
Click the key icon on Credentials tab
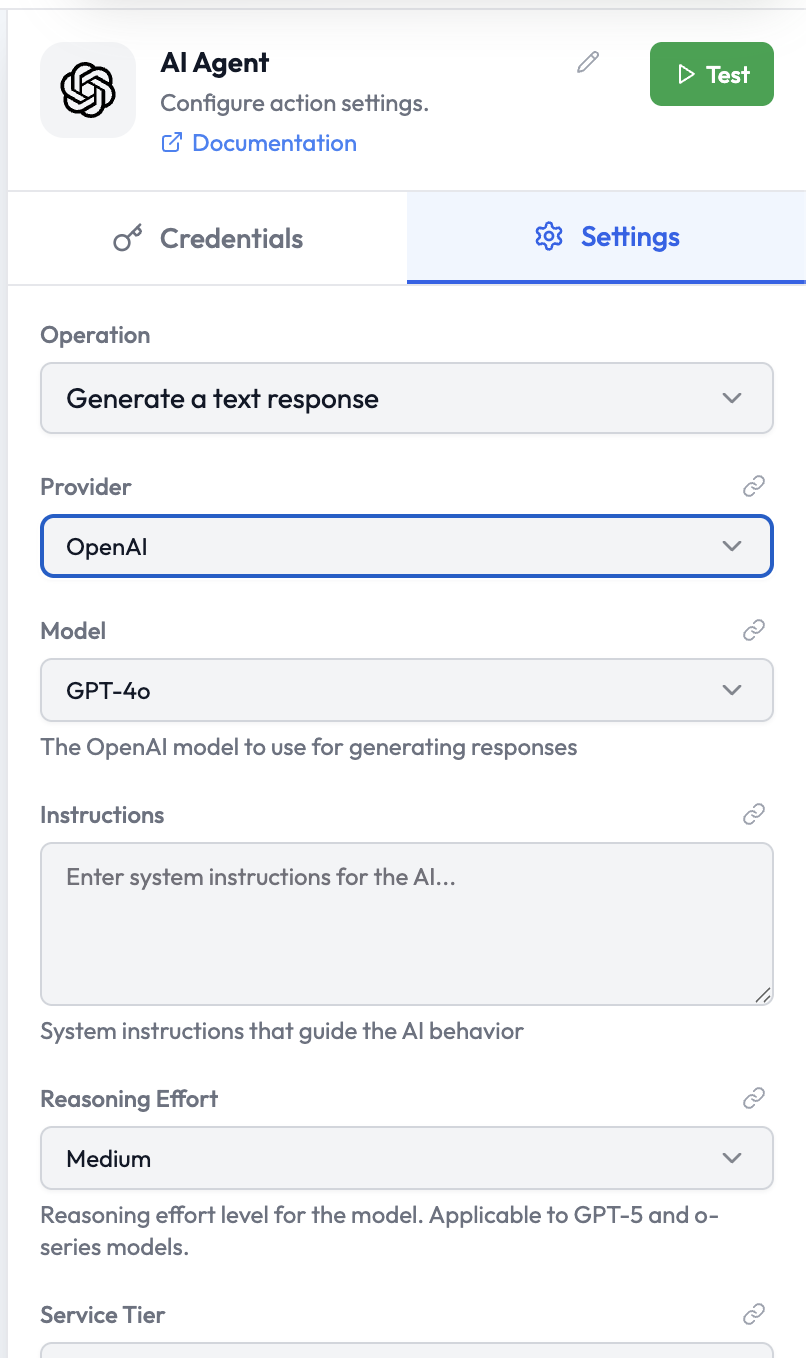pyautogui.click(x=127, y=239)
